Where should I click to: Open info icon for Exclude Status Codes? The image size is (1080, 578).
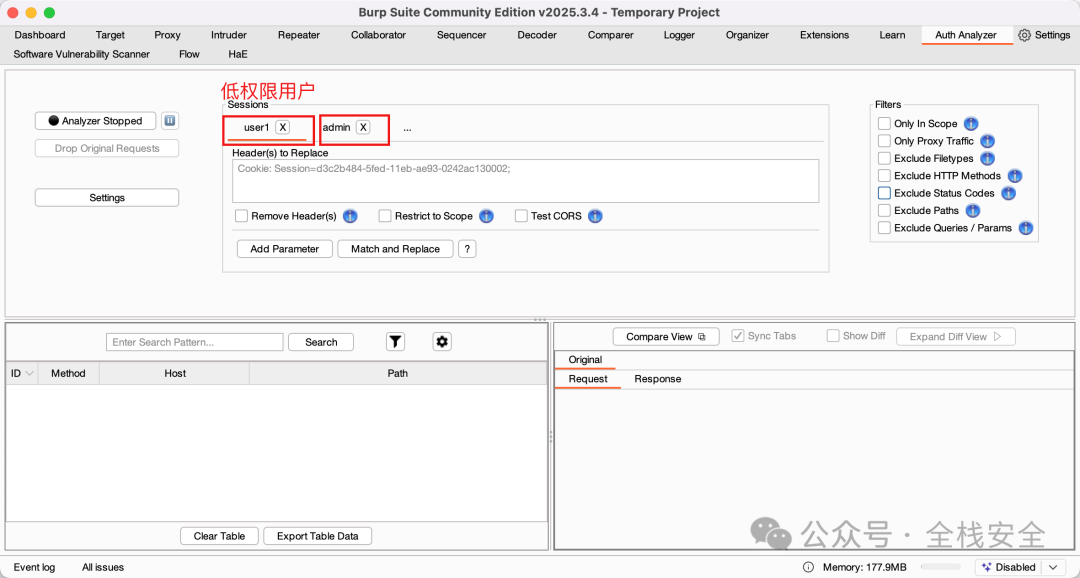click(1008, 194)
